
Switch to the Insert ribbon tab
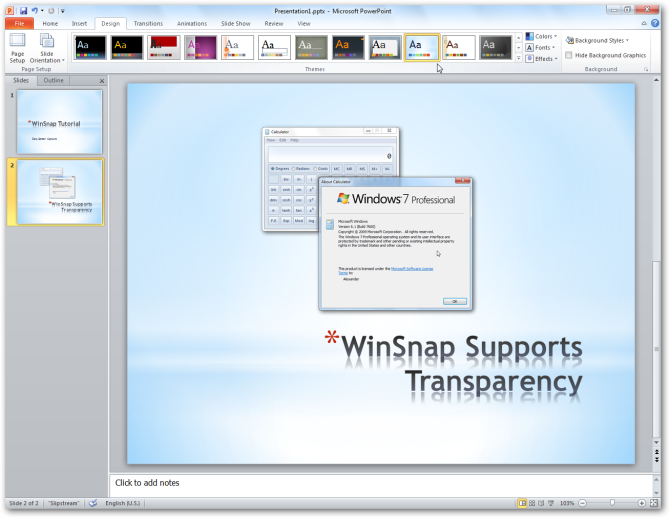[x=79, y=24]
